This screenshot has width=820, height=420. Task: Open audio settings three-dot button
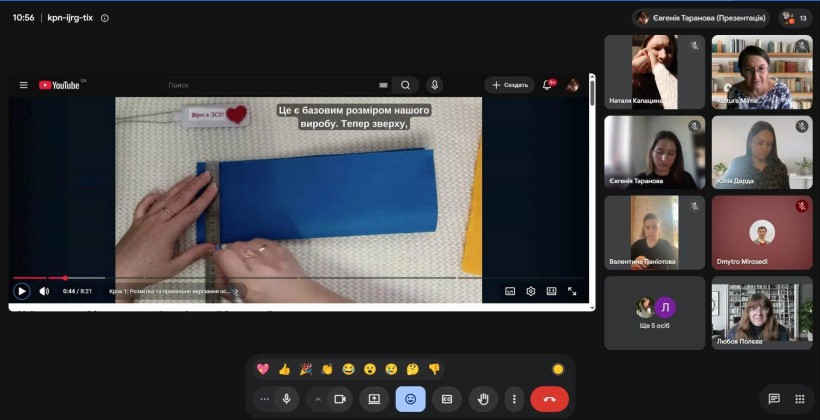pyautogui.click(x=264, y=399)
